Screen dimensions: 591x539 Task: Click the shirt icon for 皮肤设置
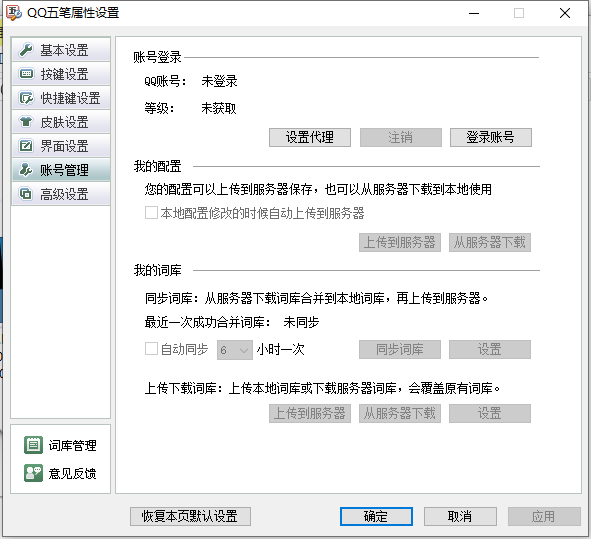click(26, 122)
